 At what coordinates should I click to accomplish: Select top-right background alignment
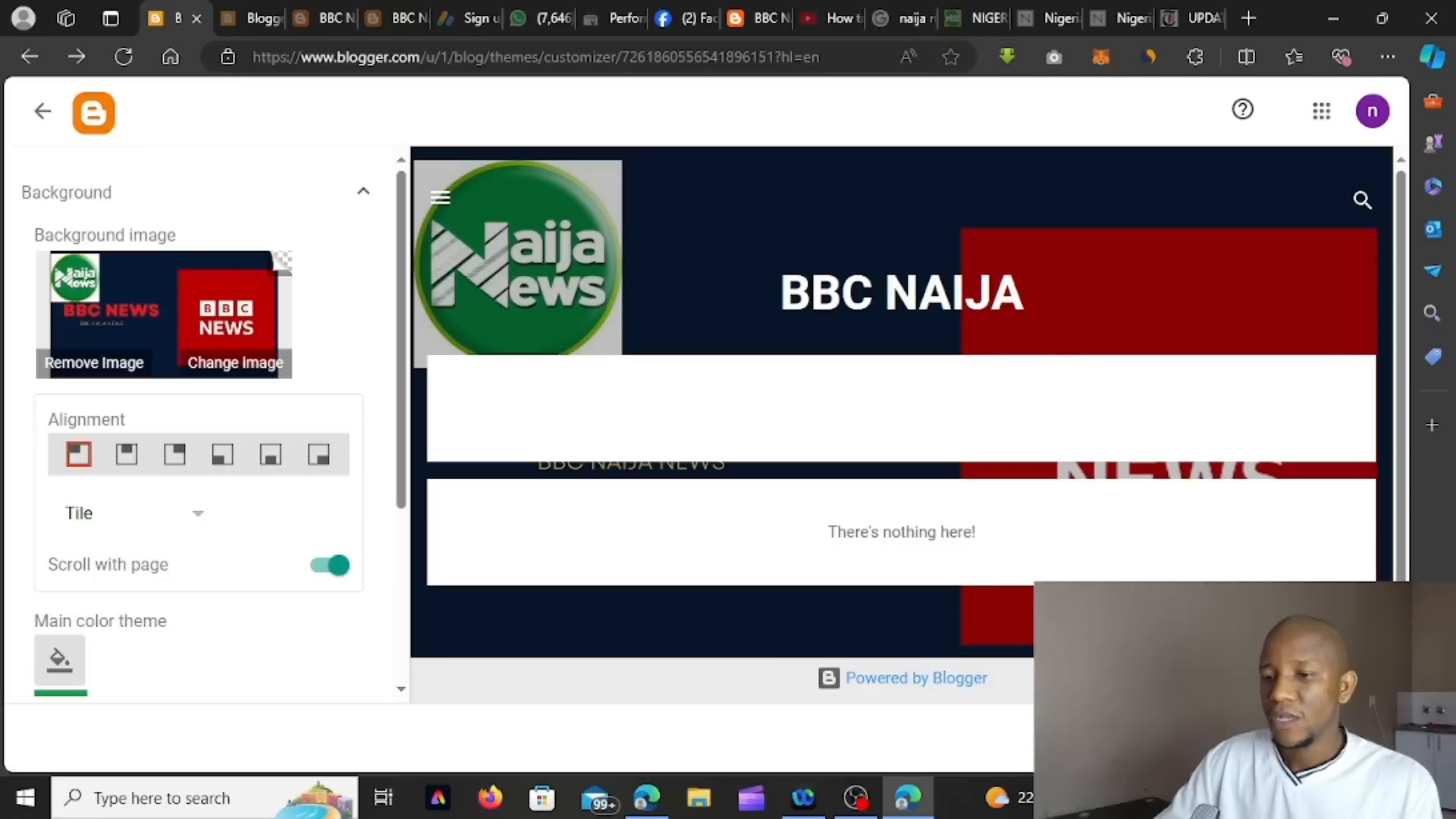174,454
